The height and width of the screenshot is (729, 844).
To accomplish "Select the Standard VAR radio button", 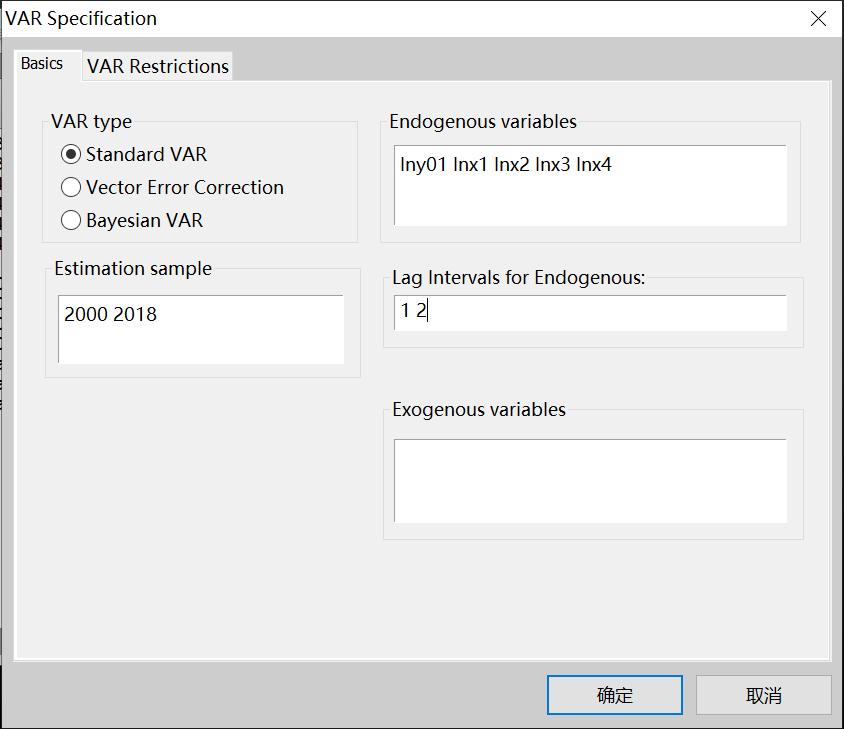I will coord(70,155).
